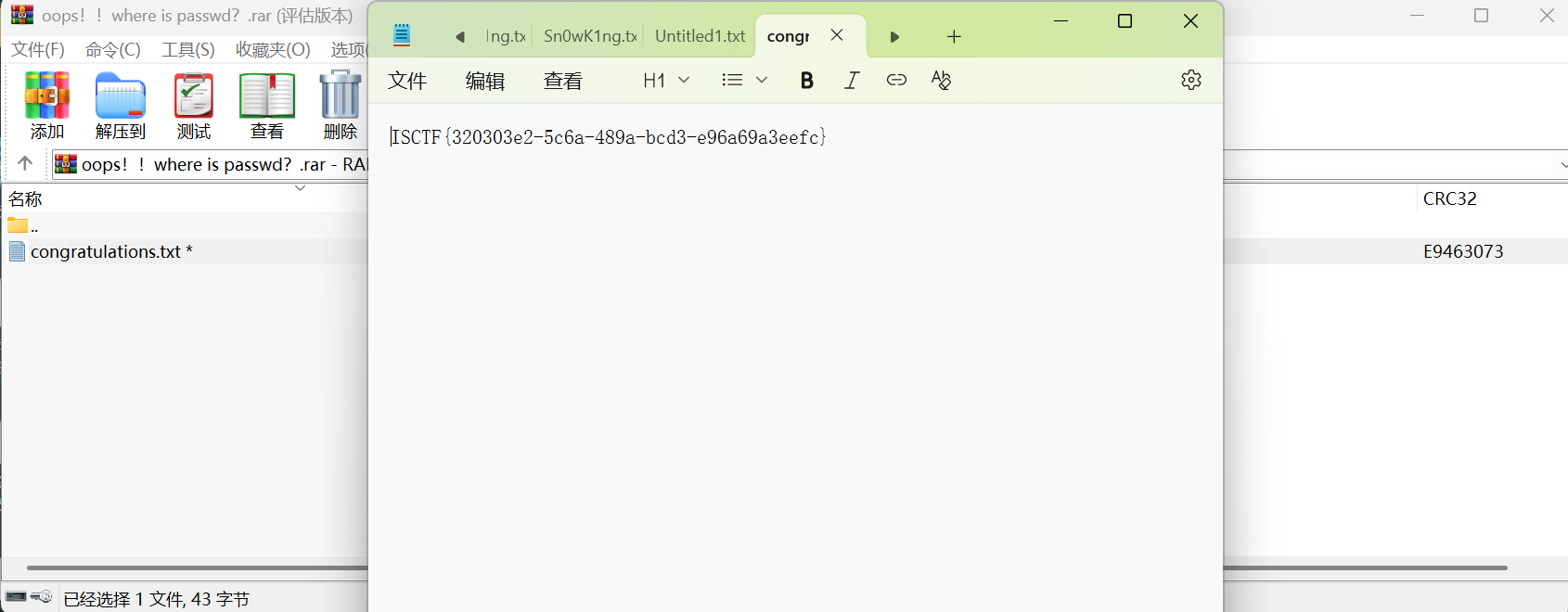Screen dimensions: 1568x612
Task: Expand the H1 heading dropdown
Action: tap(666, 80)
